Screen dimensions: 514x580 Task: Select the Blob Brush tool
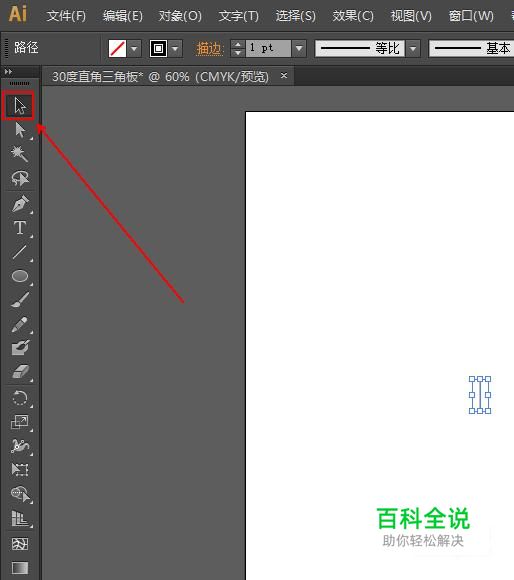(20, 348)
